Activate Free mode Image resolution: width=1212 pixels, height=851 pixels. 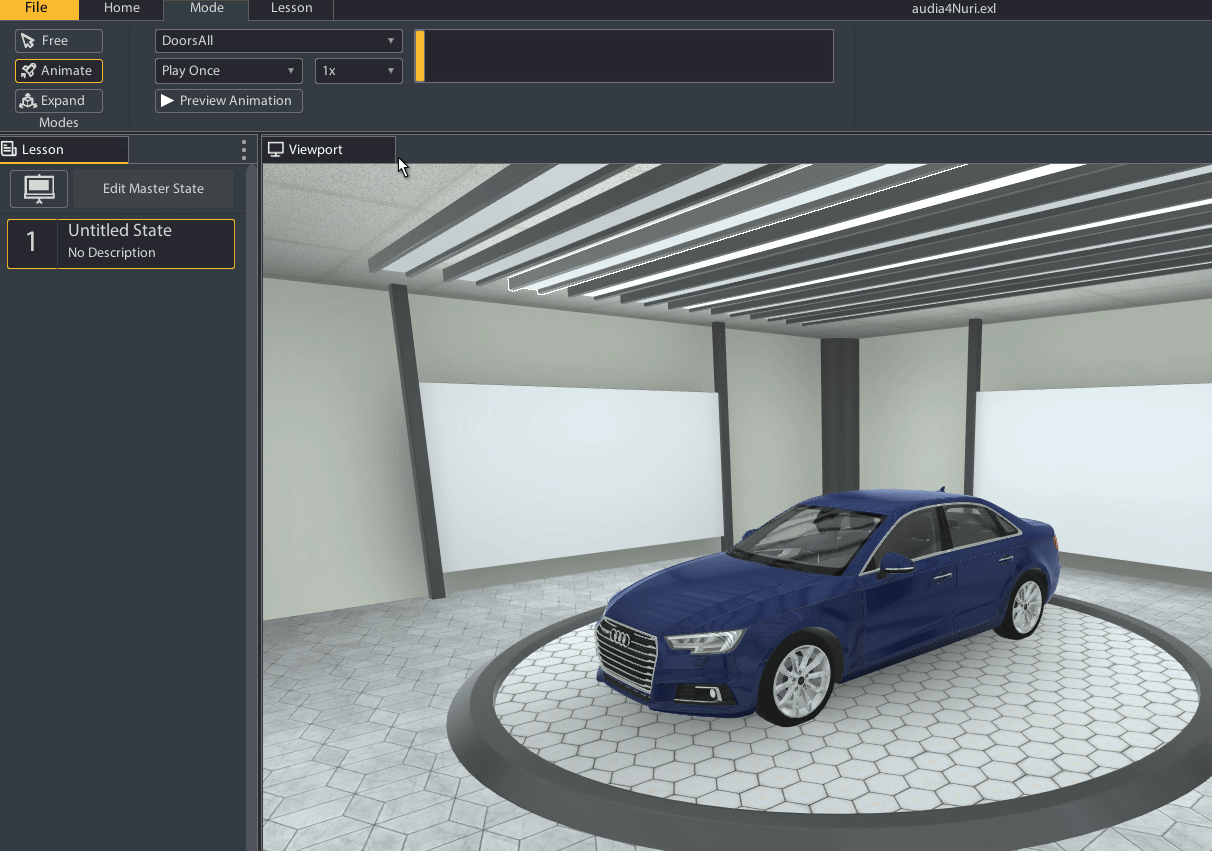click(x=59, y=41)
